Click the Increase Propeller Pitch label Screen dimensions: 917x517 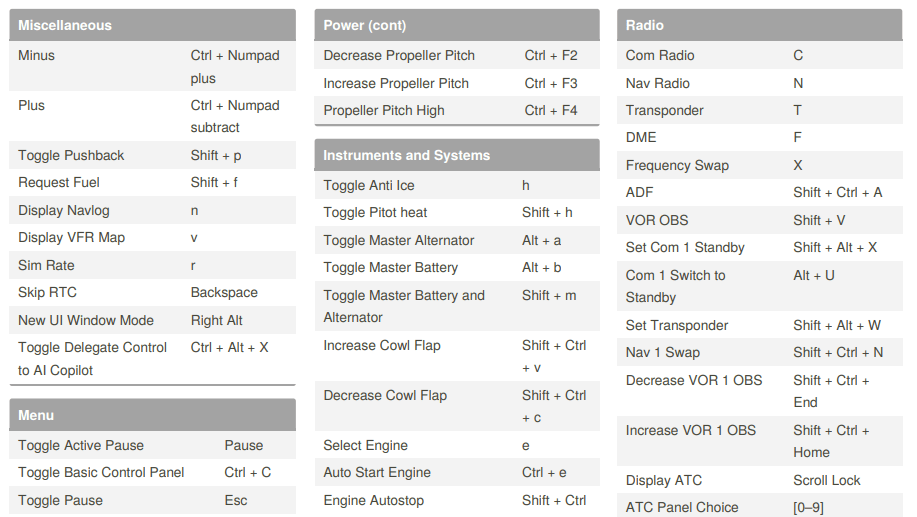point(396,83)
